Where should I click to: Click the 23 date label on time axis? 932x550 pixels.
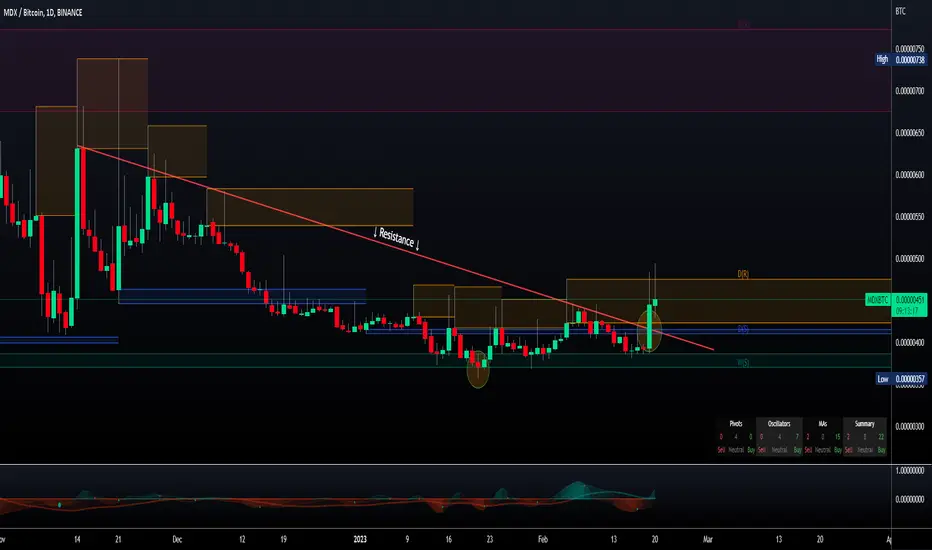(490, 539)
